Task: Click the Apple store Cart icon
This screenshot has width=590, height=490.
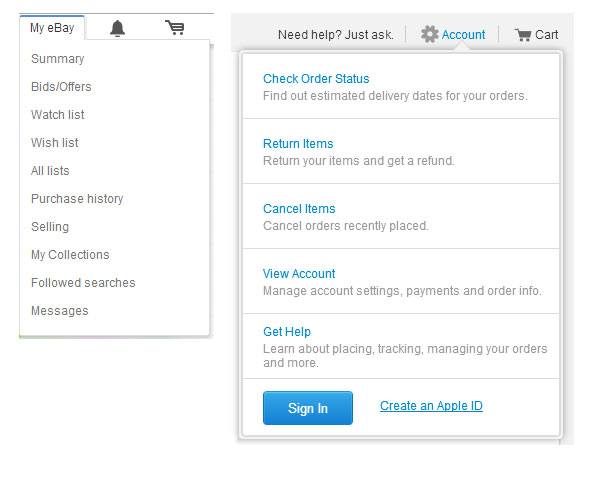Action: point(523,35)
